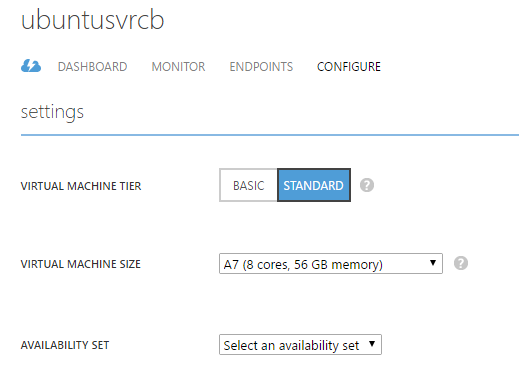
Task: Click the Availability Set label
Action: click(65, 345)
